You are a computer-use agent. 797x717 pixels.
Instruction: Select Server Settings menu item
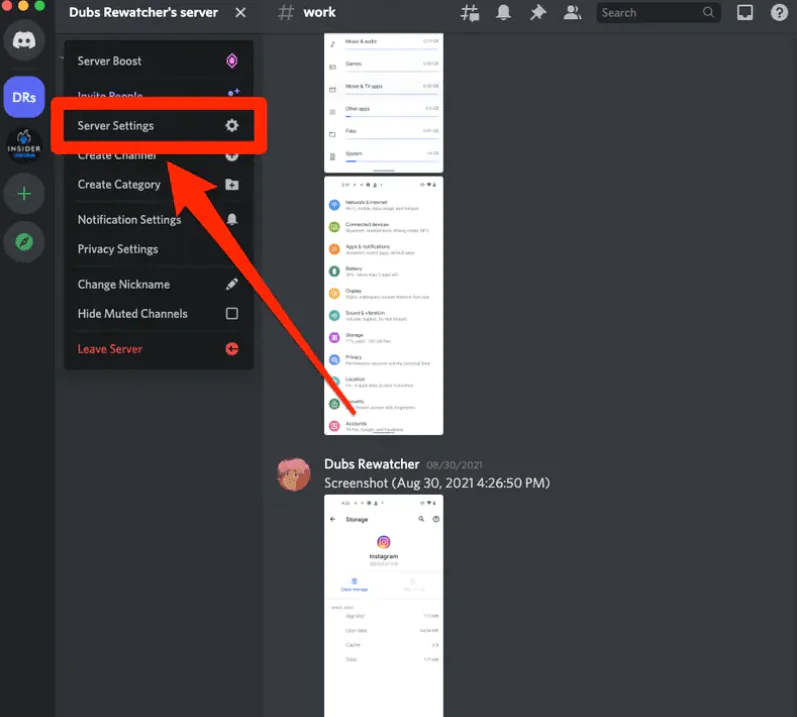tap(159, 126)
